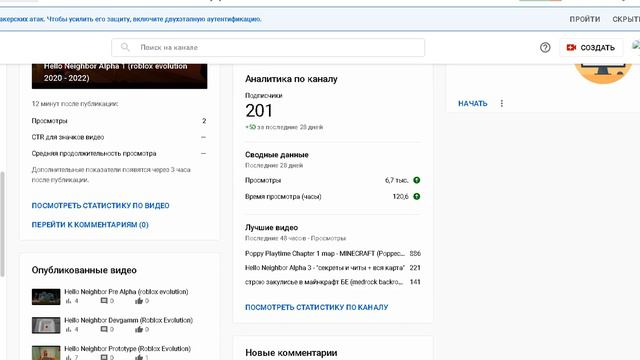Click the Аналитика по каналу heading
640x360 pixels.
click(x=291, y=79)
